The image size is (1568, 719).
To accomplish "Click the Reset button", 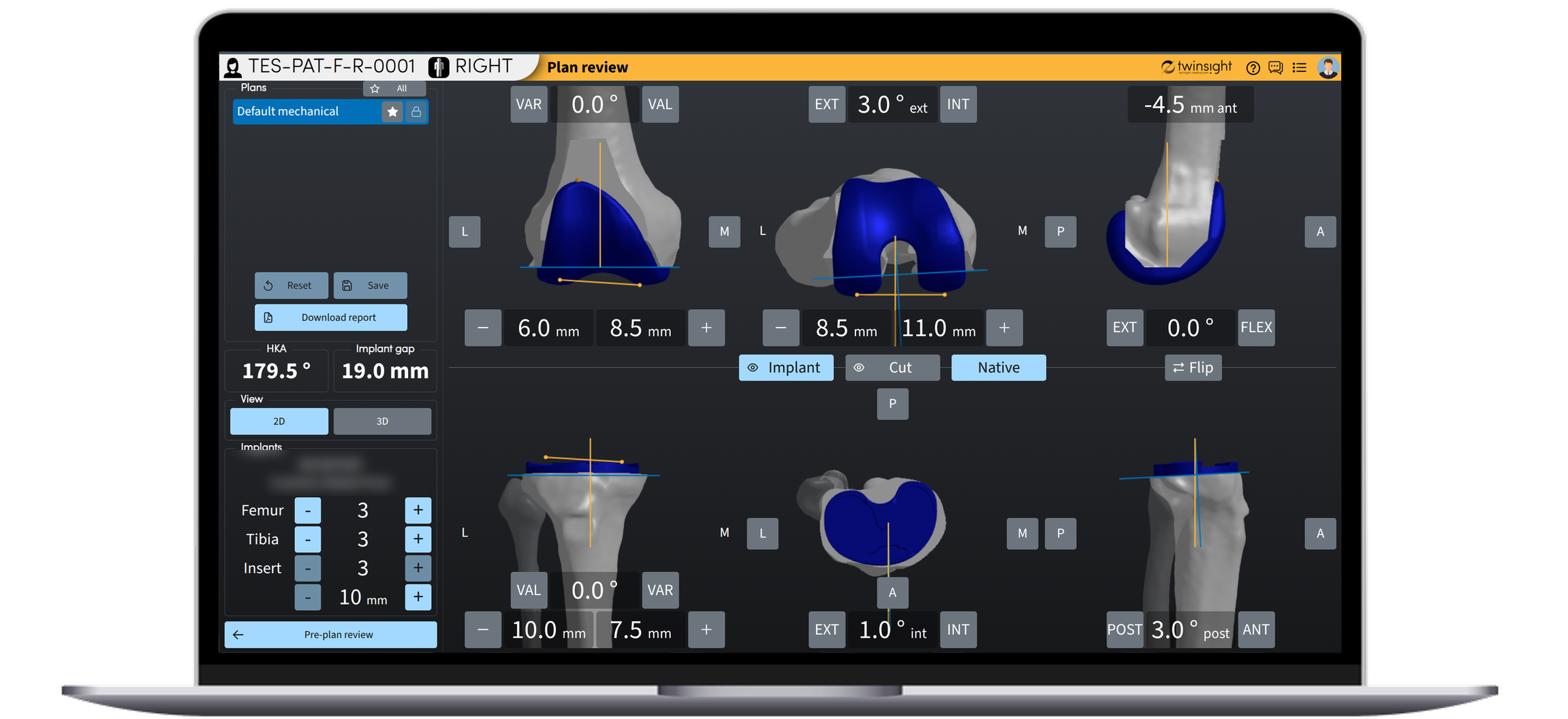I will (291, 285).
